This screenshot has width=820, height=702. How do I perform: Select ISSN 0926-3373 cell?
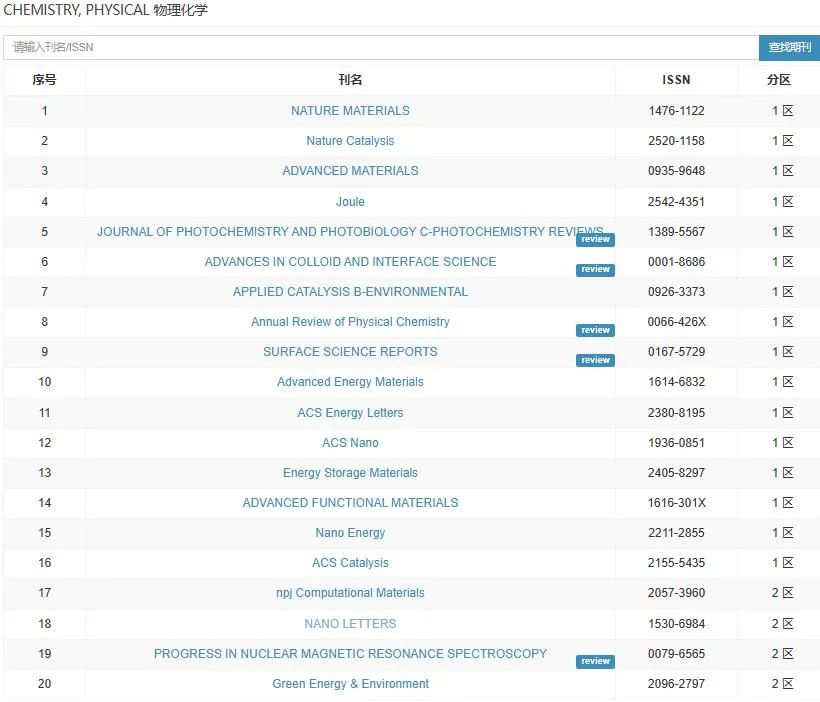(676, 291)
